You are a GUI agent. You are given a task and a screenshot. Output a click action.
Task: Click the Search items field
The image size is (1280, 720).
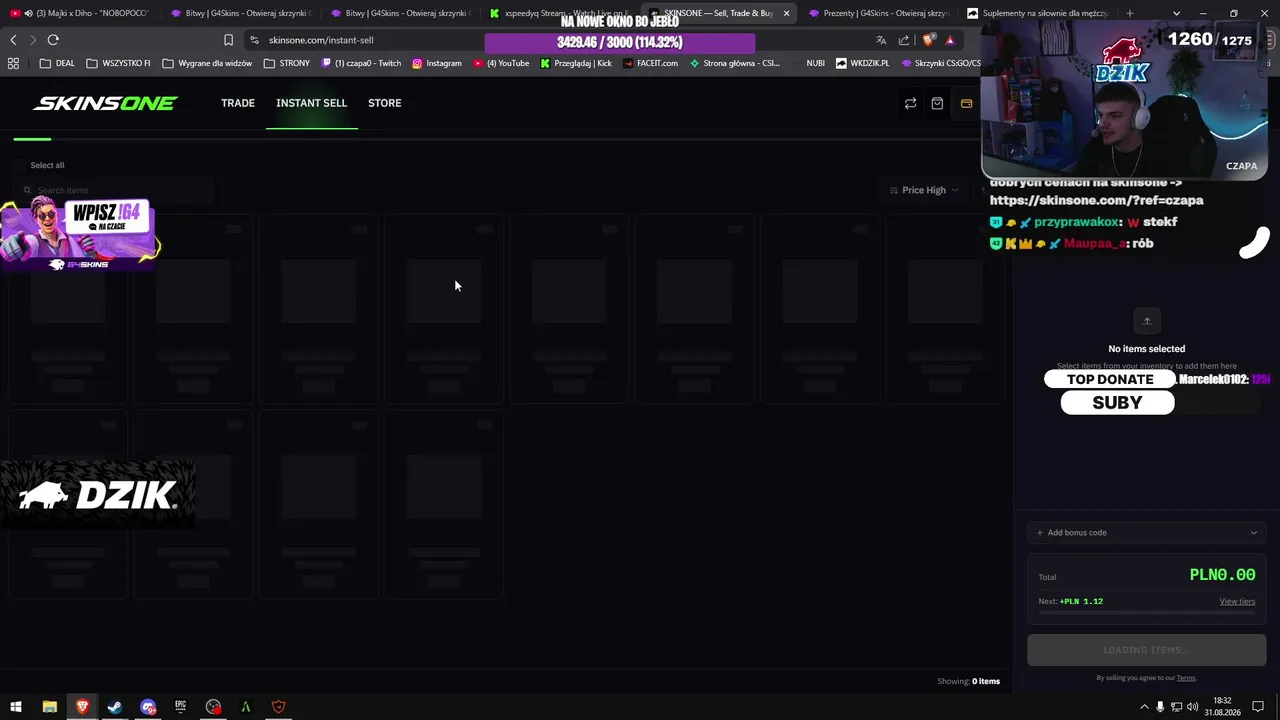click(x=114, y=190)
